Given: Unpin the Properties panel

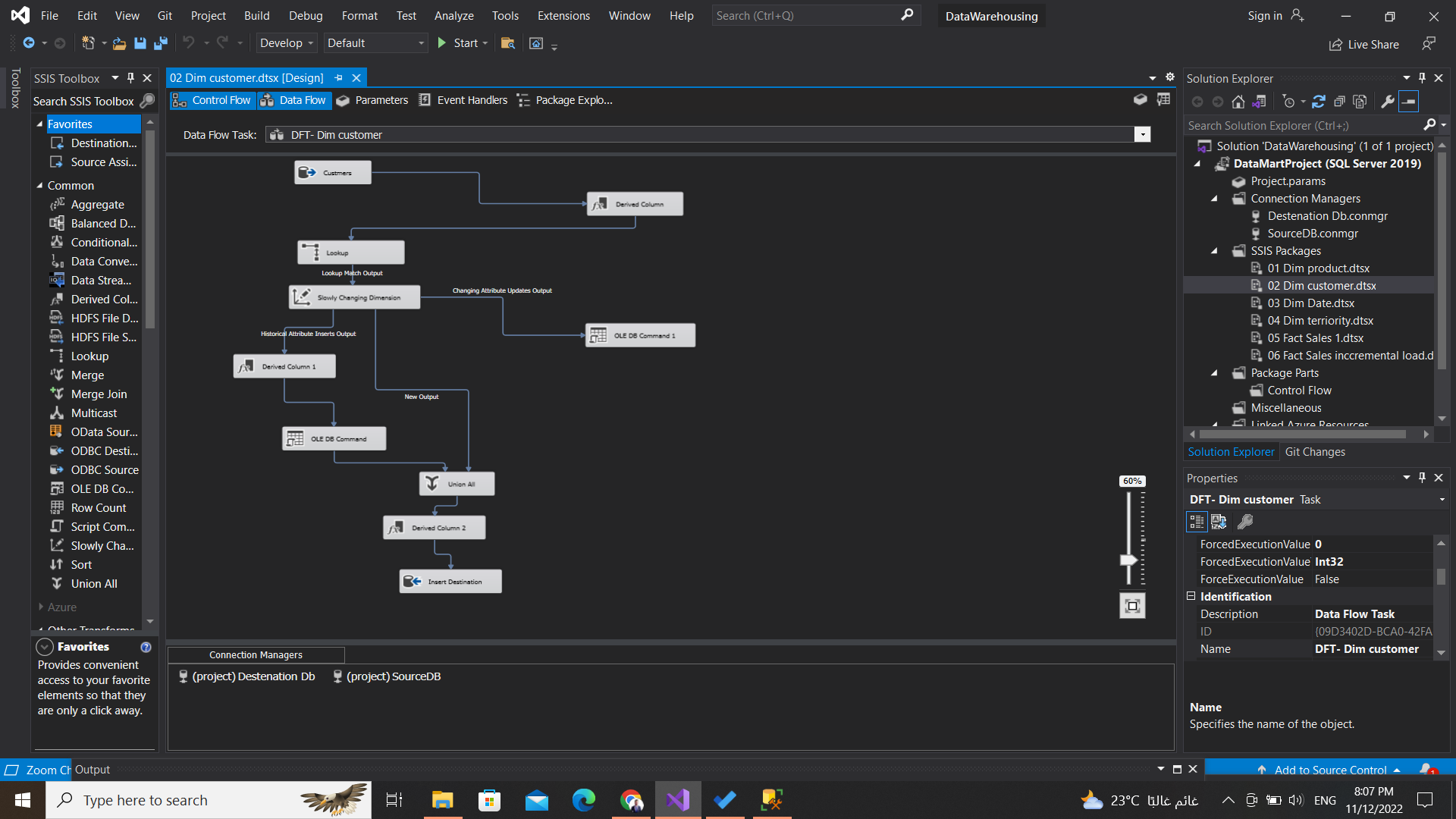Looking at the screenshot, I should (1422, 478).
